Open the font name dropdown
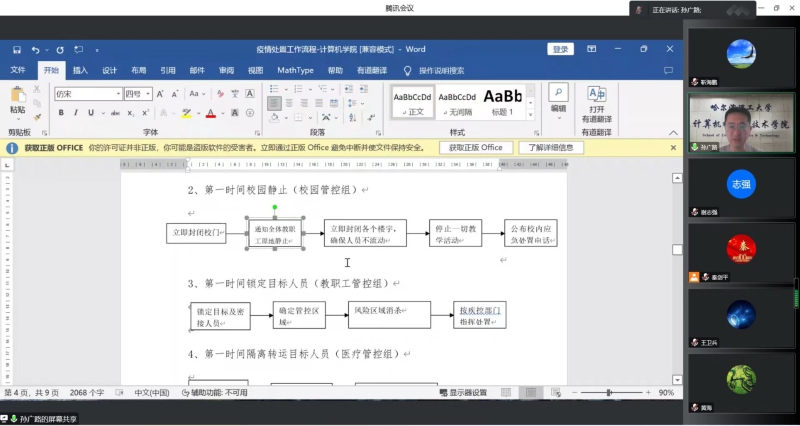 coord(117,94)
